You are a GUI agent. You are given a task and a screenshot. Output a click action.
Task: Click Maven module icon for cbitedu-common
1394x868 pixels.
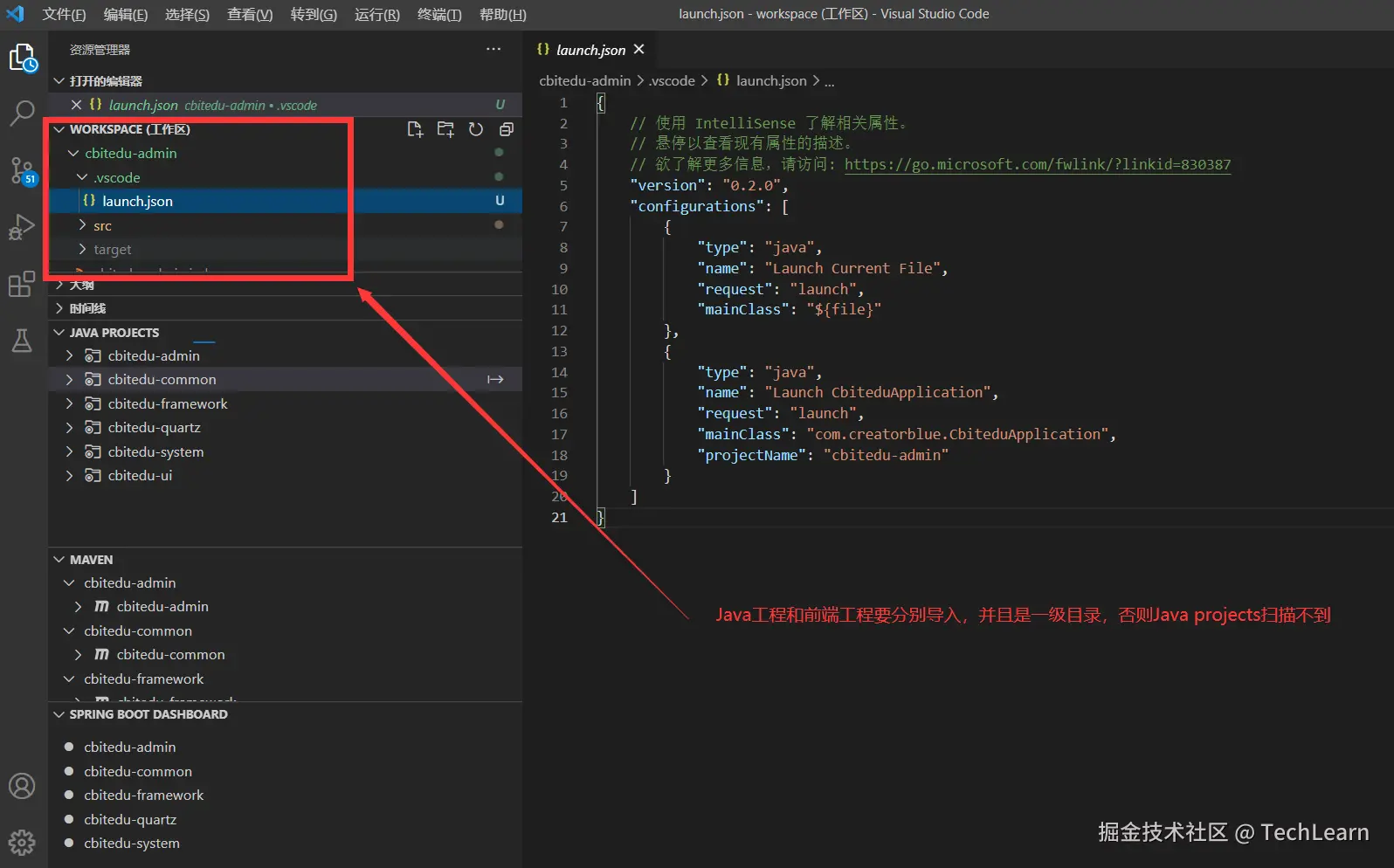101,655
